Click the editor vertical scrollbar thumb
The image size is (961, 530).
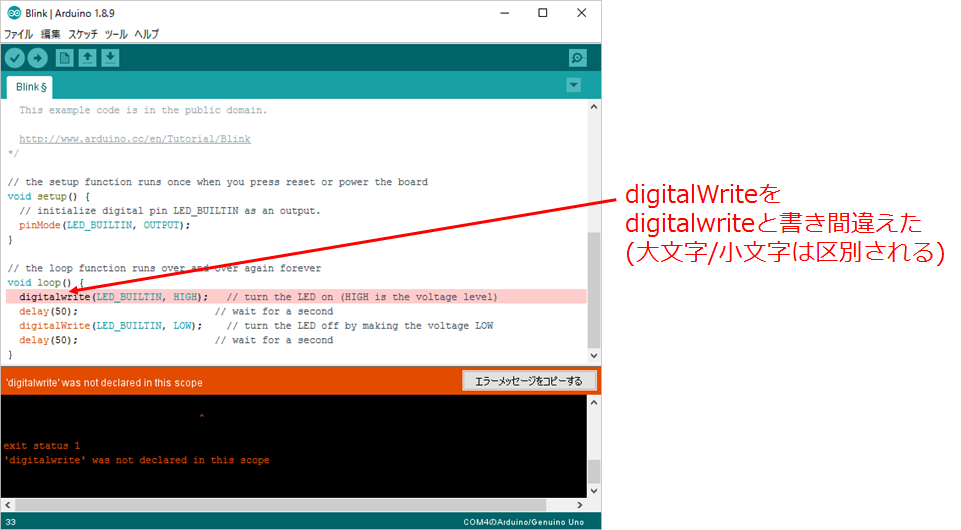pyautogui.click(x=593, y=289)
